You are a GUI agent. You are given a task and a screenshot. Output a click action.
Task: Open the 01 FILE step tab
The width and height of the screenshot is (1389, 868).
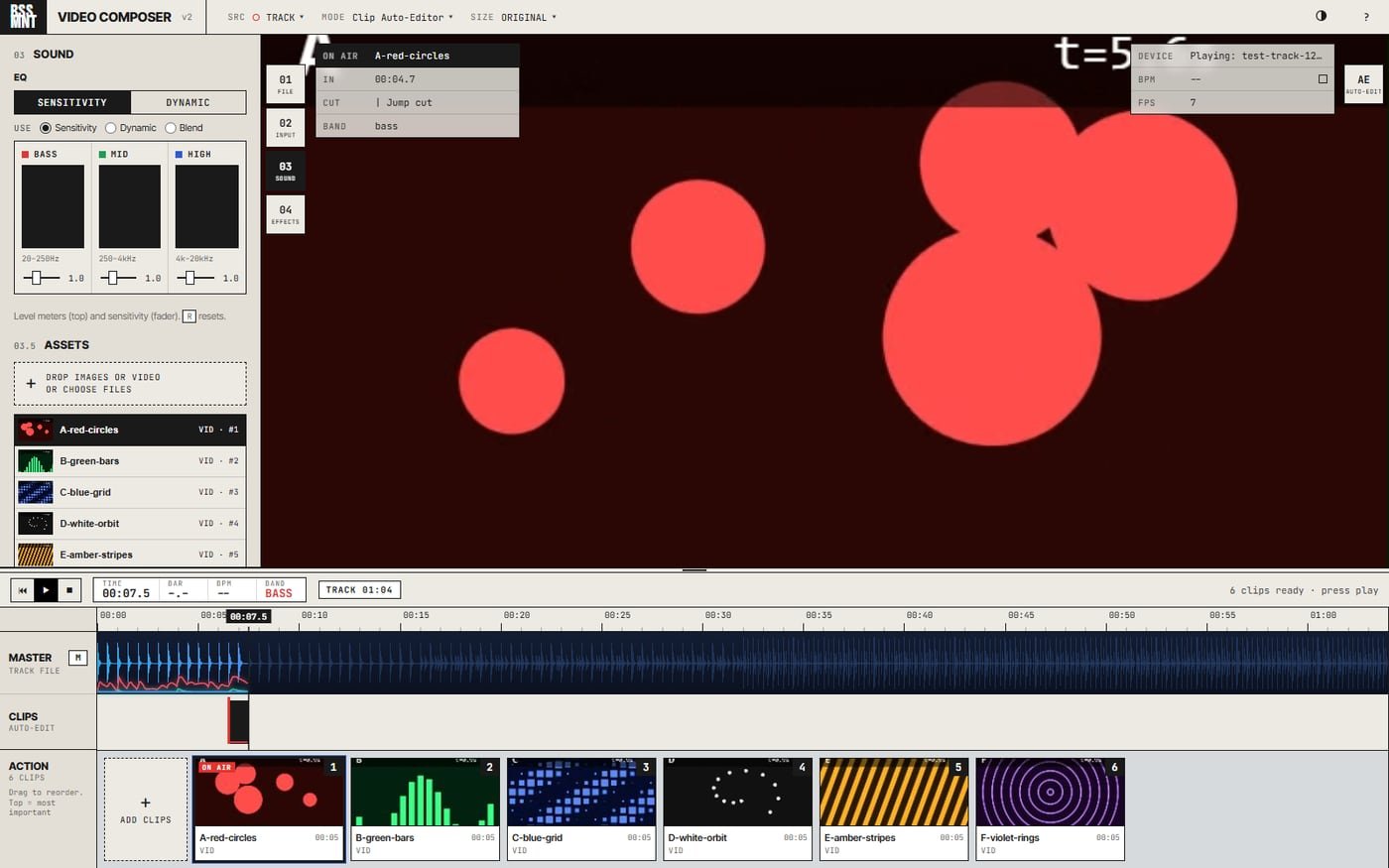(286, 84)
